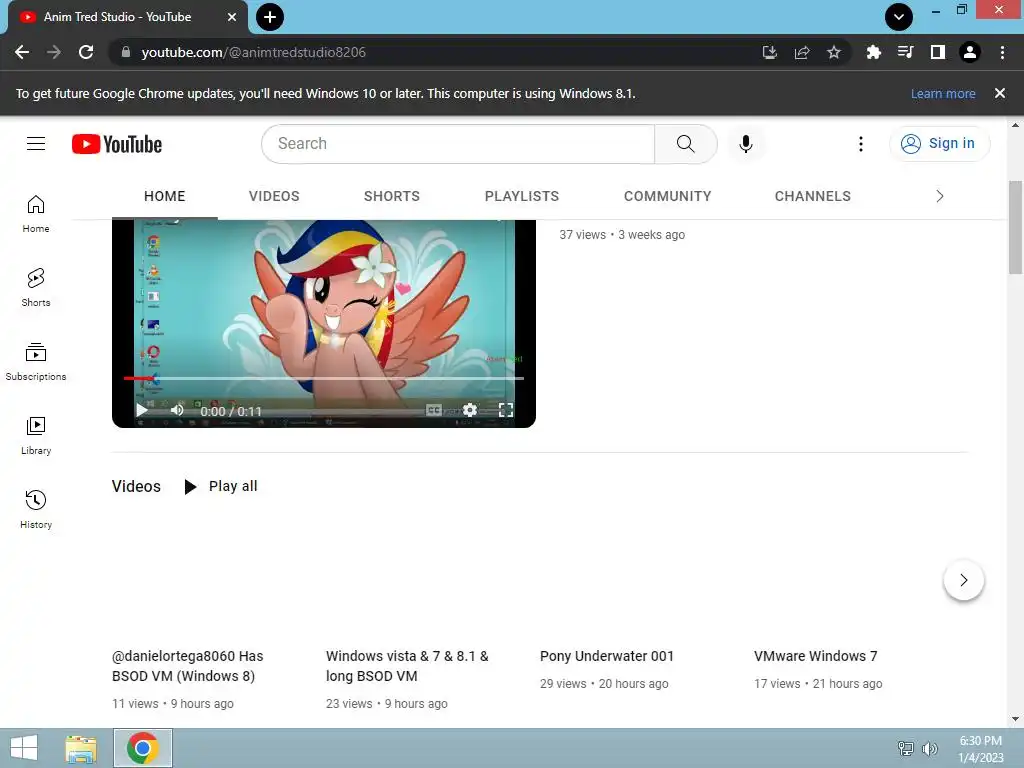Open the 'VMware Windows 7' video
The height and width of the screenshot is (768, 1024).
click(x=816, y=656)
